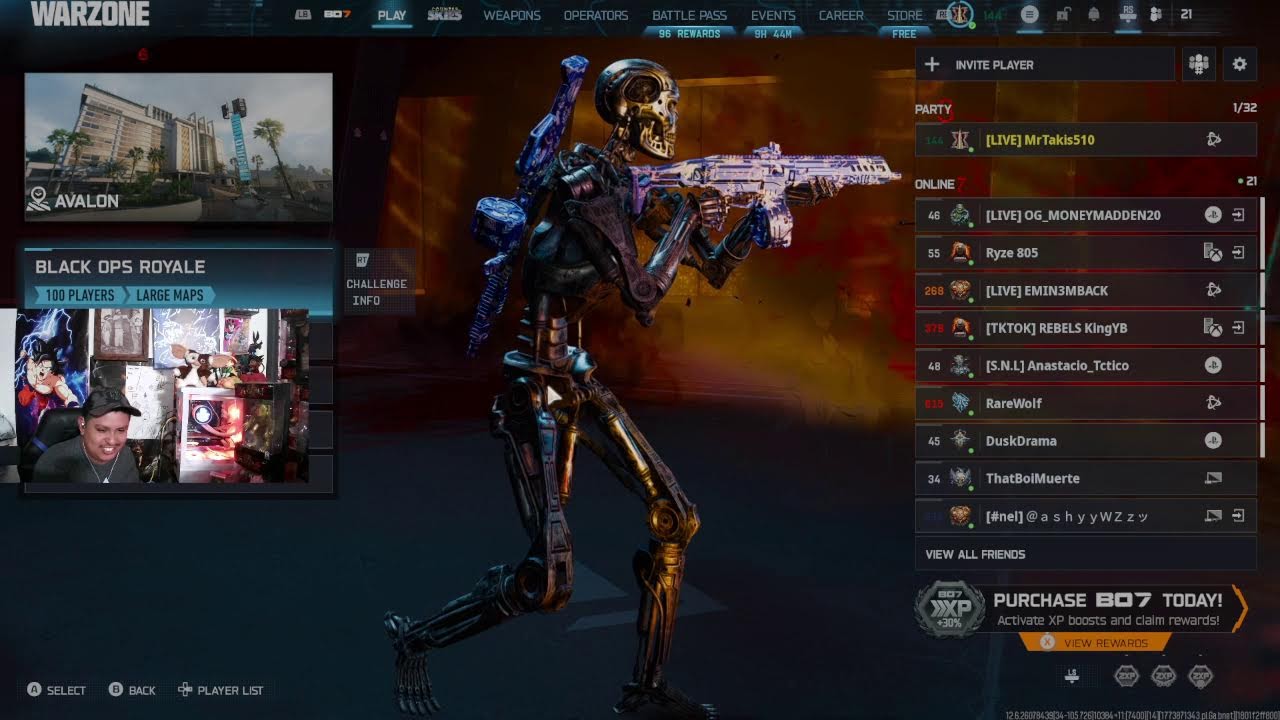This screenshot has height=720, width=1280.
Task: Click EMIN3MBACK's Battle.net platform icon
Action: (1213, 290)
